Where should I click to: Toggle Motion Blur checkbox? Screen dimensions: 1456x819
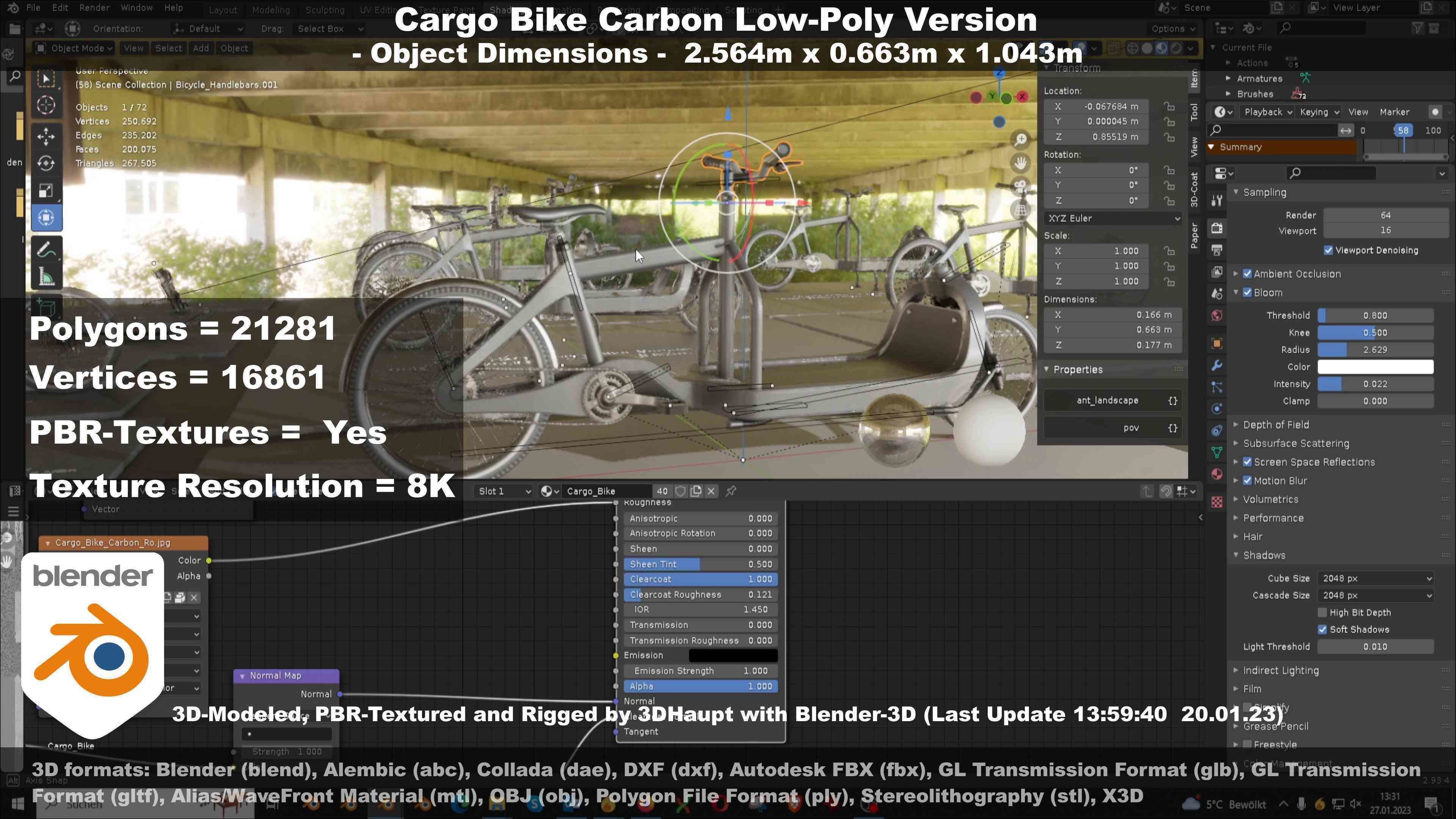1247,481
